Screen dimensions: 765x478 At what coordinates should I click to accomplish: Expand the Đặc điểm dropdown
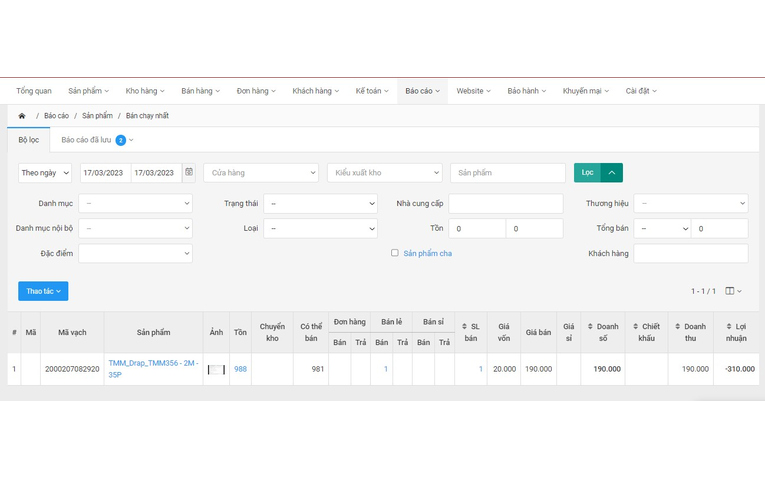[136, 253]
